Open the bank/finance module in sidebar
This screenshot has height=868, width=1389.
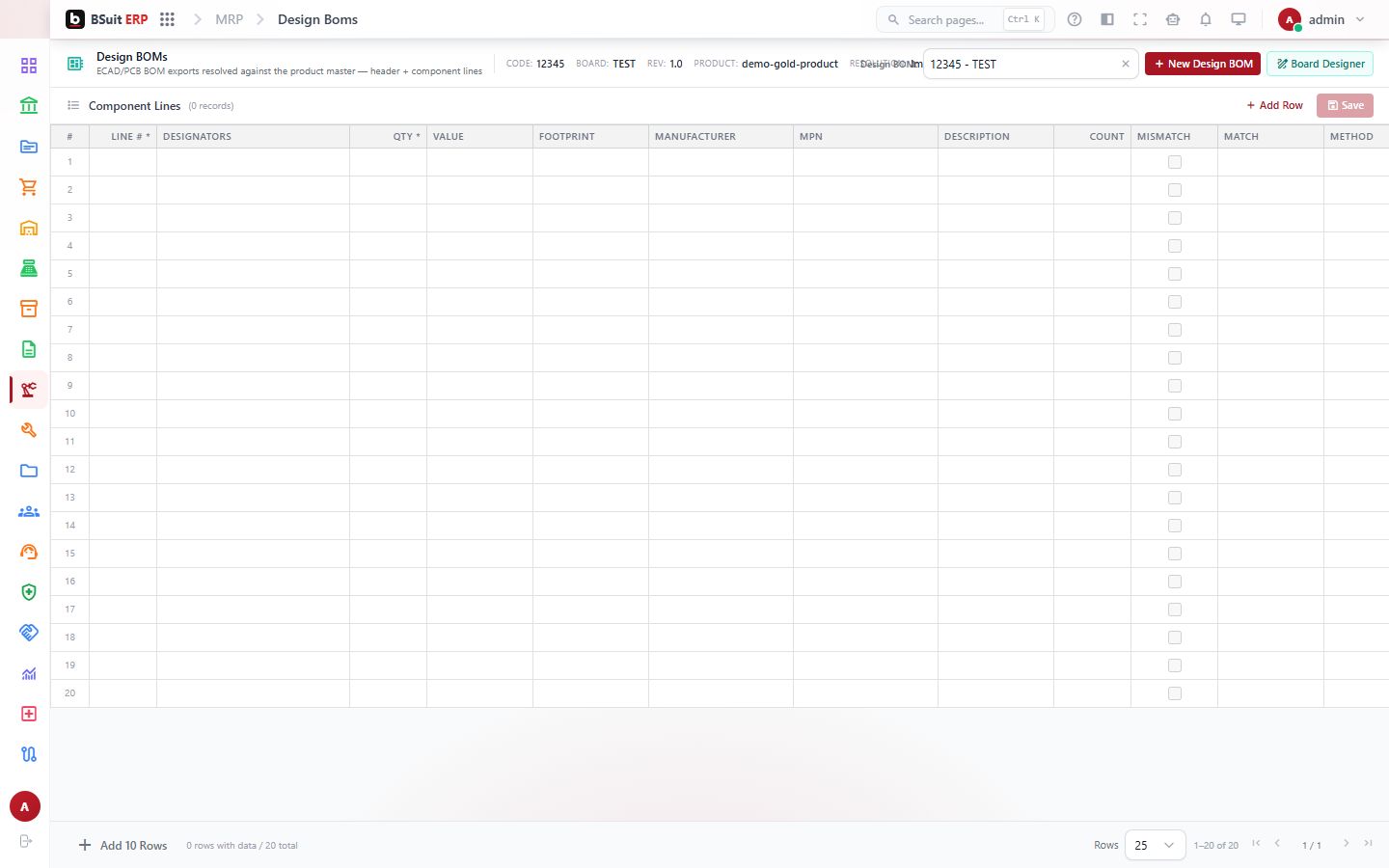(28, 105)
